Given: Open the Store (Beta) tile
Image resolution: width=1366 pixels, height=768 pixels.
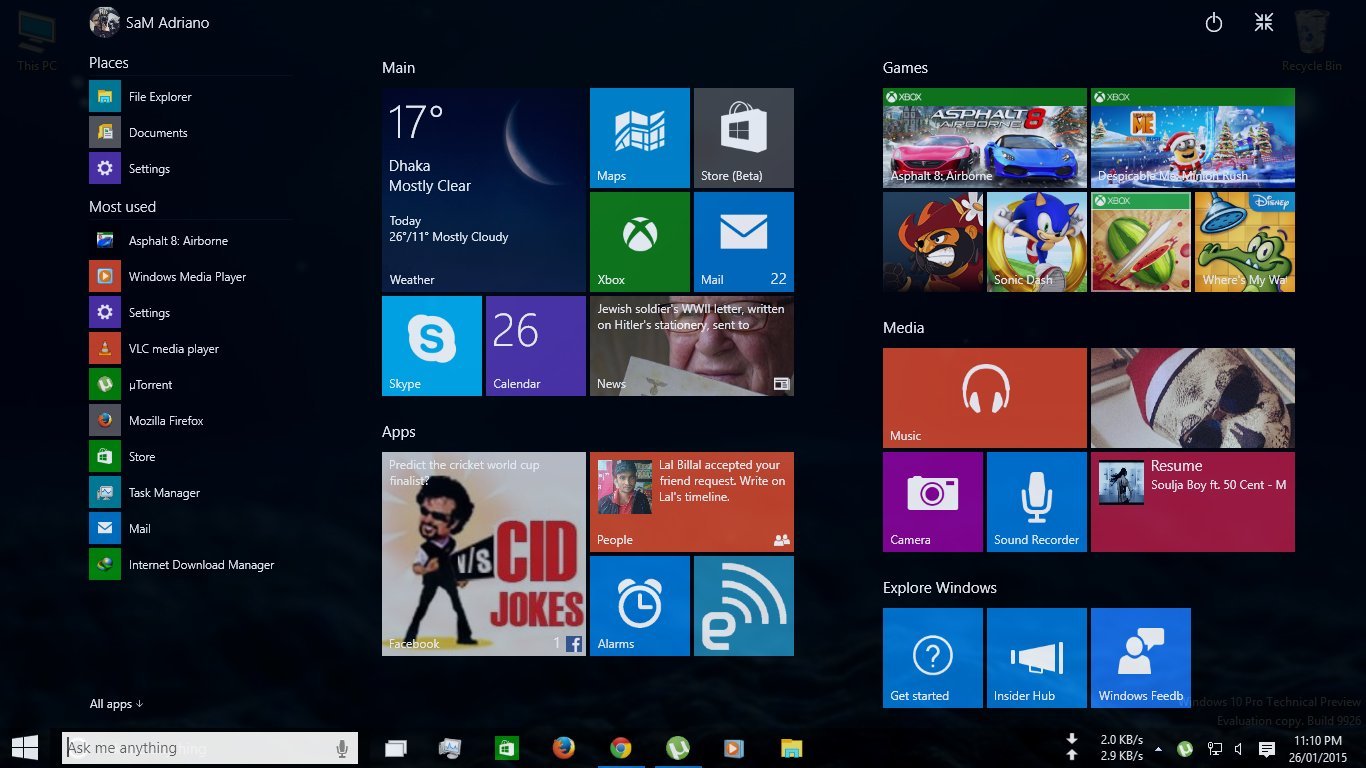Looking at the screenshot, I should coord(744,138).
